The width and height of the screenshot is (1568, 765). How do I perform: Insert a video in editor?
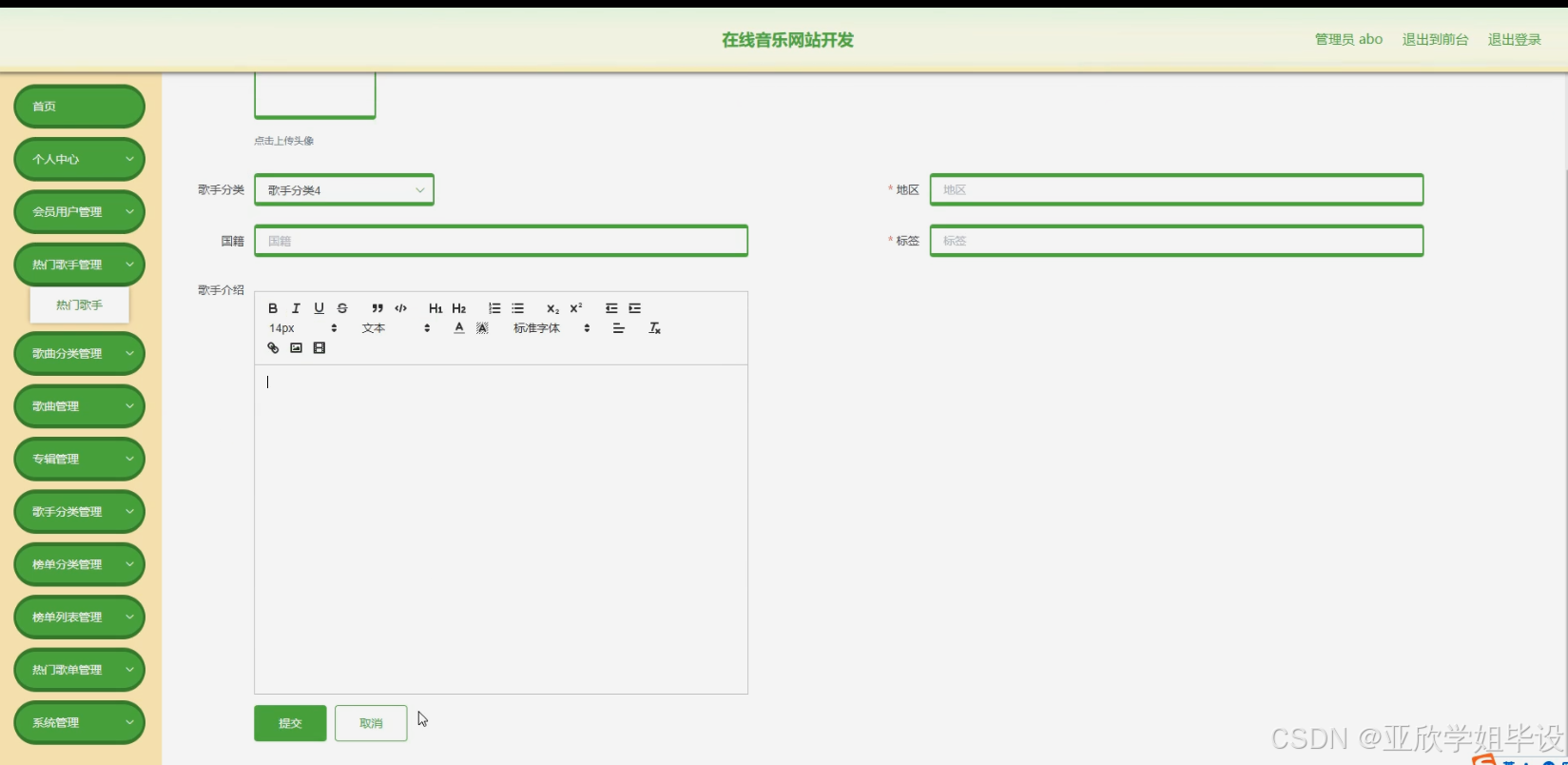pyautogui.click(x=319, y=348)
